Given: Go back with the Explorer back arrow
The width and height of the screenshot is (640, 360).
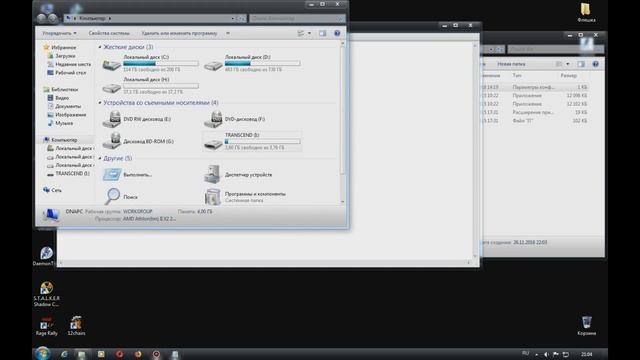Looking at the screenshot, I should 41,18.
